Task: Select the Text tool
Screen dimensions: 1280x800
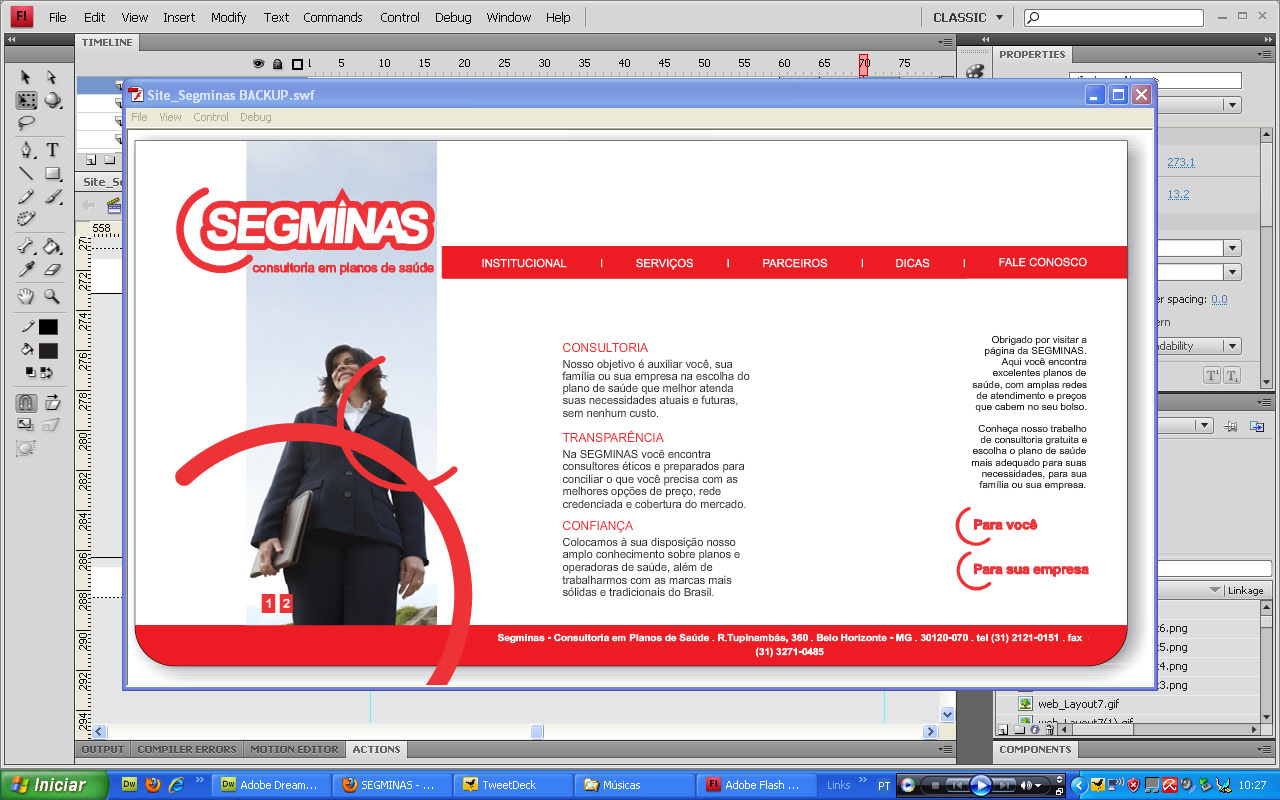Action: 52,150
